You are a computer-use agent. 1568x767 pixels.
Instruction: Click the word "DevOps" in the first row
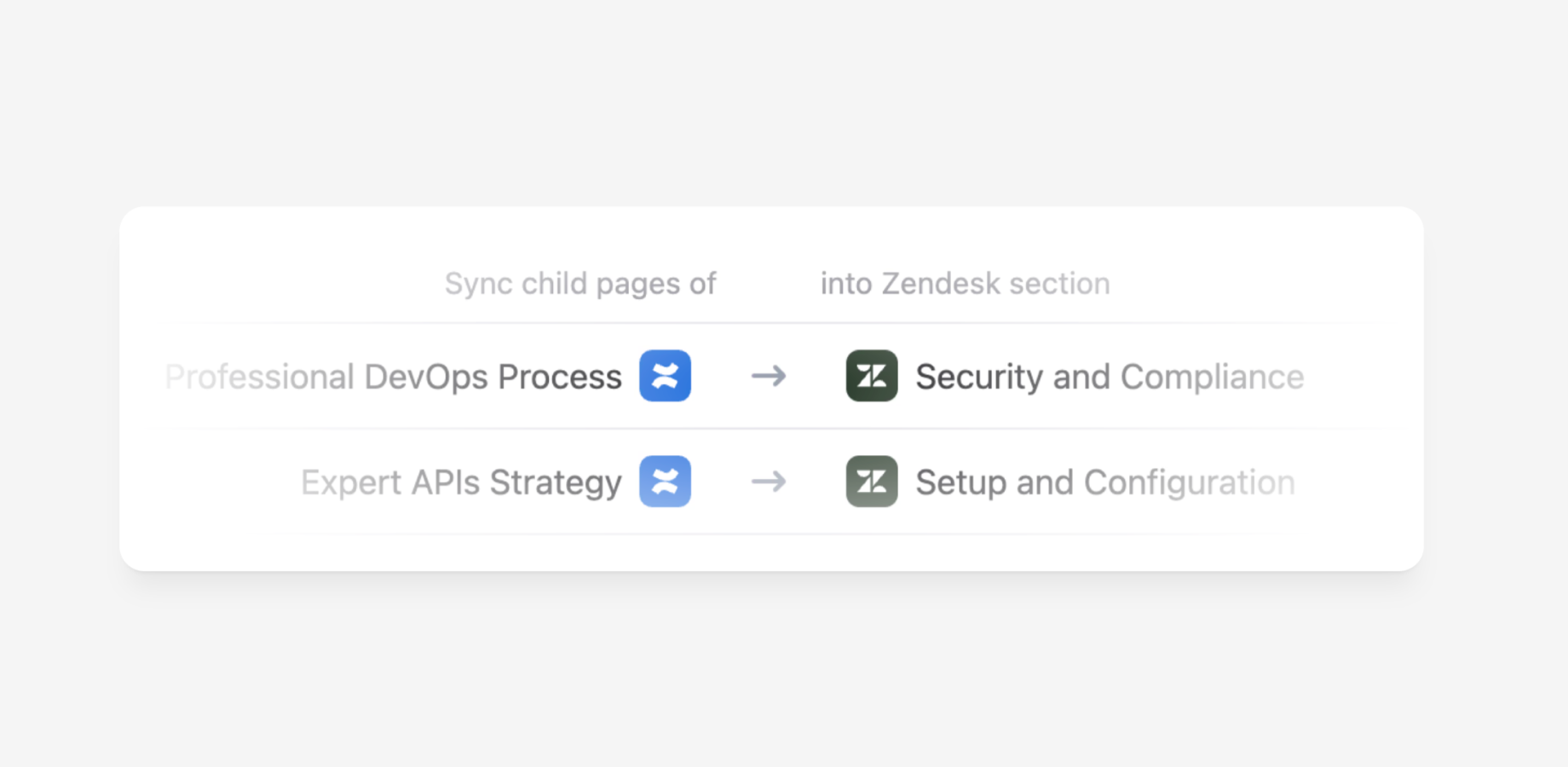426,377
